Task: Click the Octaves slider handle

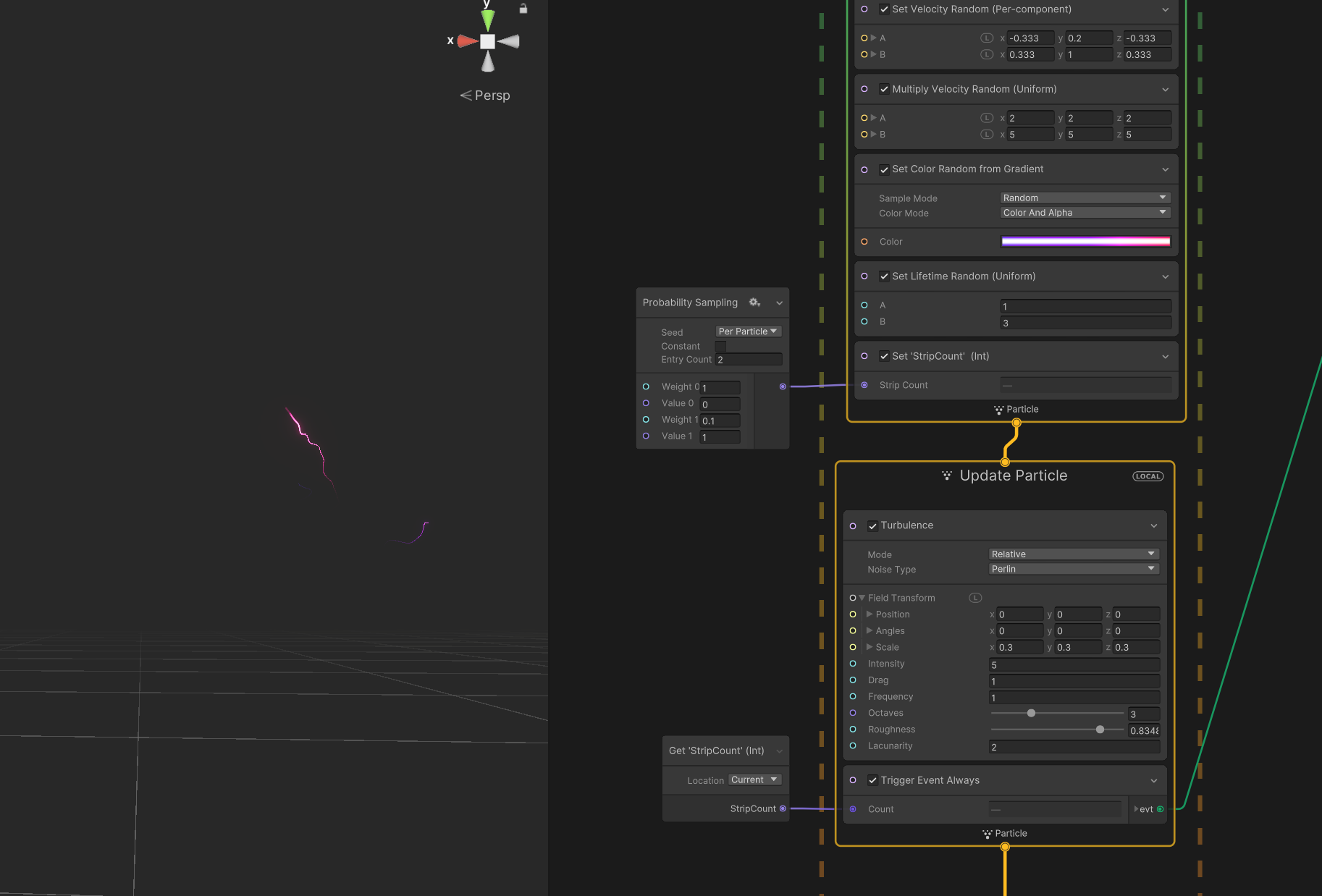Action: point(1031,713)
